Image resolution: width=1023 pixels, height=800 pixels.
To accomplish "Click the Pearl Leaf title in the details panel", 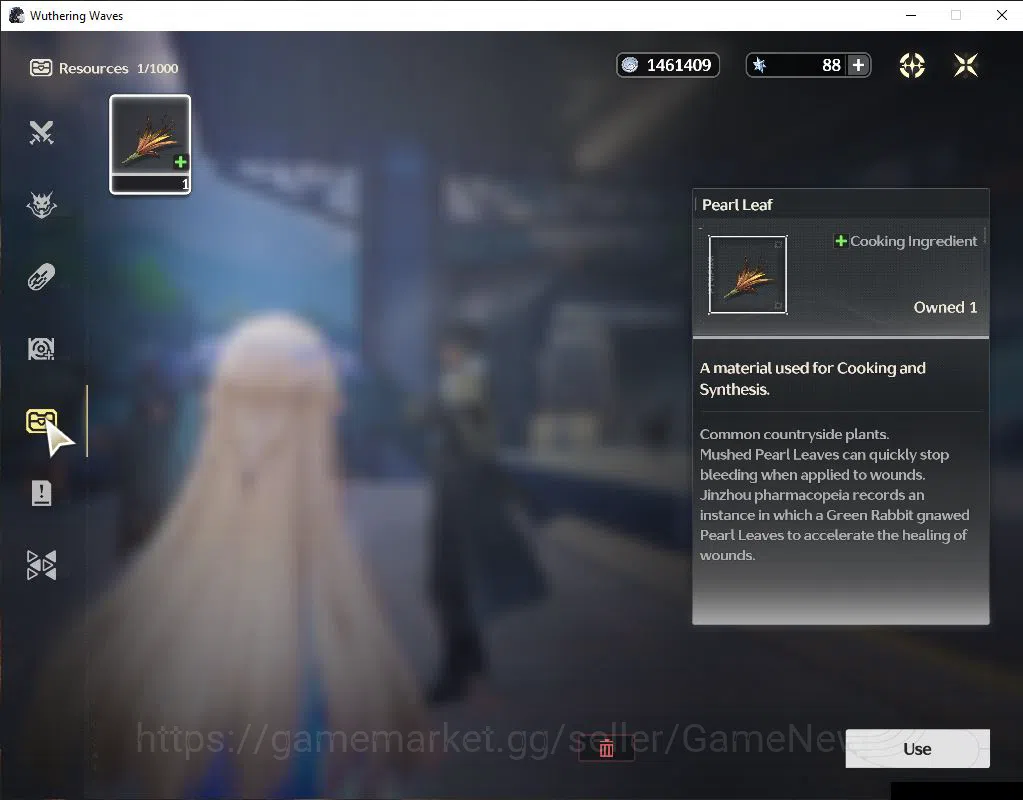I will [x=737, y=205].
